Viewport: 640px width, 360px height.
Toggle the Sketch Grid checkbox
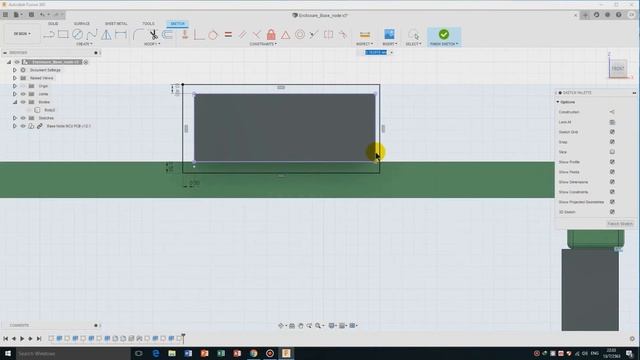(x=612, y=132)
